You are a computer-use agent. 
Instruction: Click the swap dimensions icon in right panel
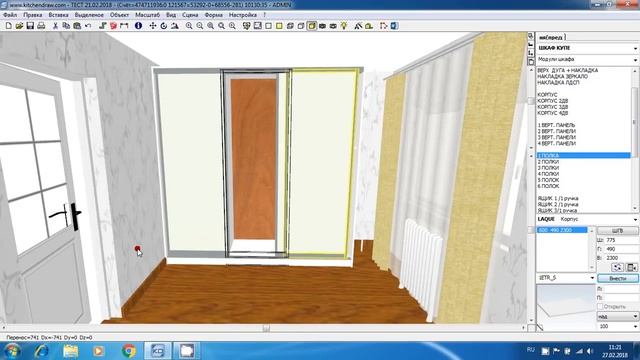[618, 267]
